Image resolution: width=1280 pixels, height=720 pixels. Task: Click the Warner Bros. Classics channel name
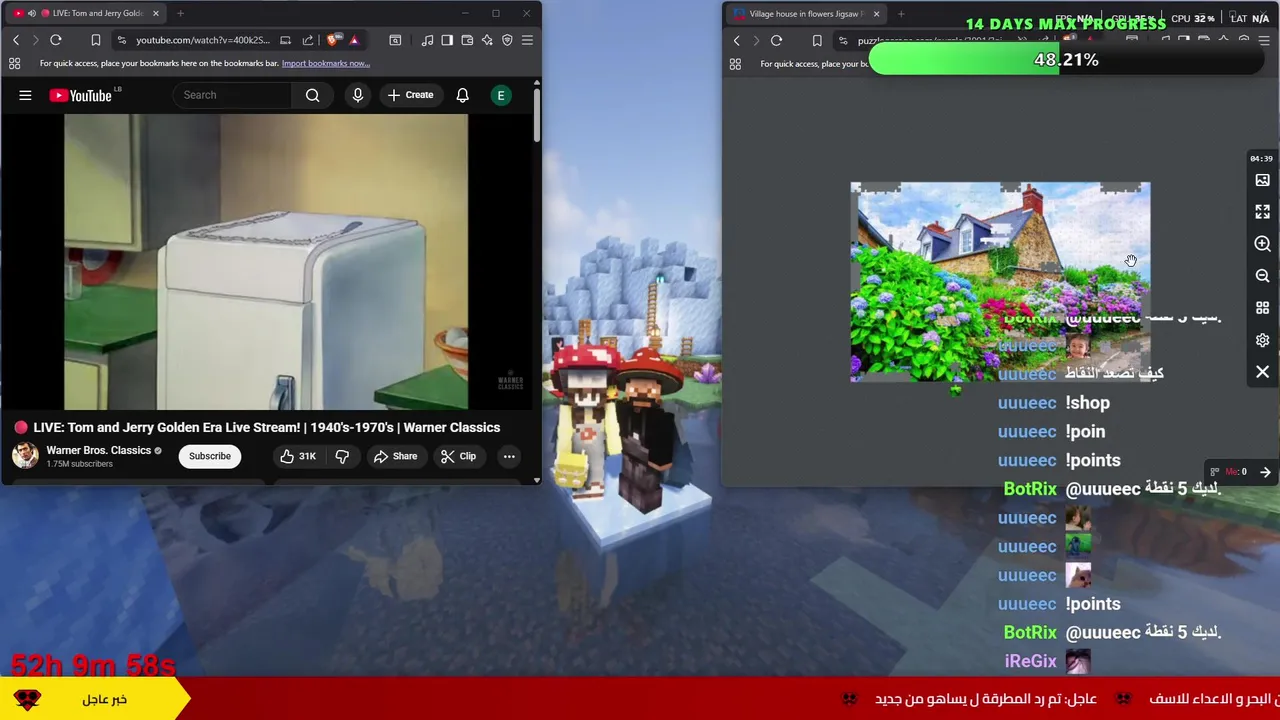pyautogui.click(x=98, y=450)
